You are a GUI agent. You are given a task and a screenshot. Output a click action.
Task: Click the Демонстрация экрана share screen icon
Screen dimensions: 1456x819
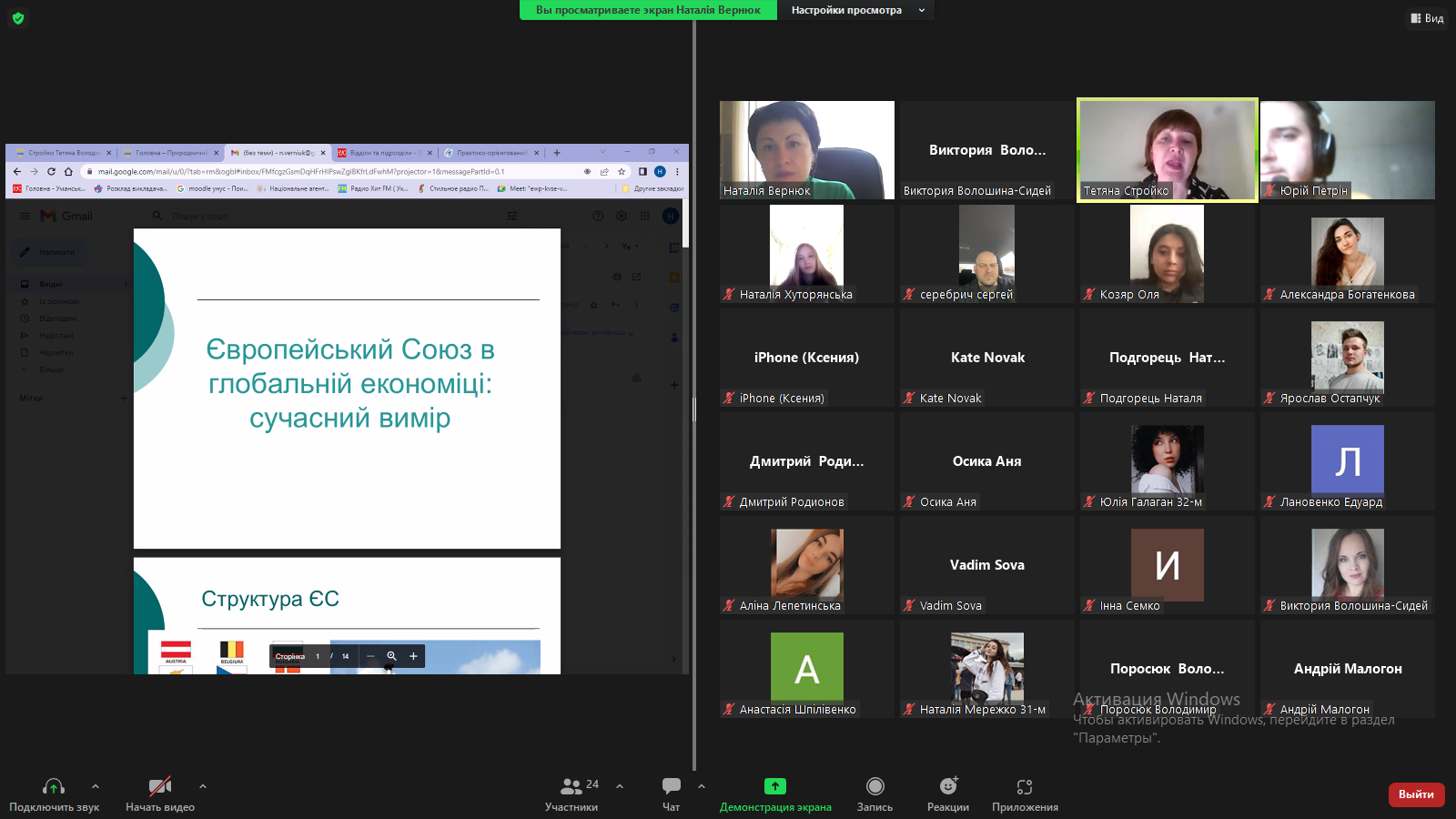pos(774,787)
